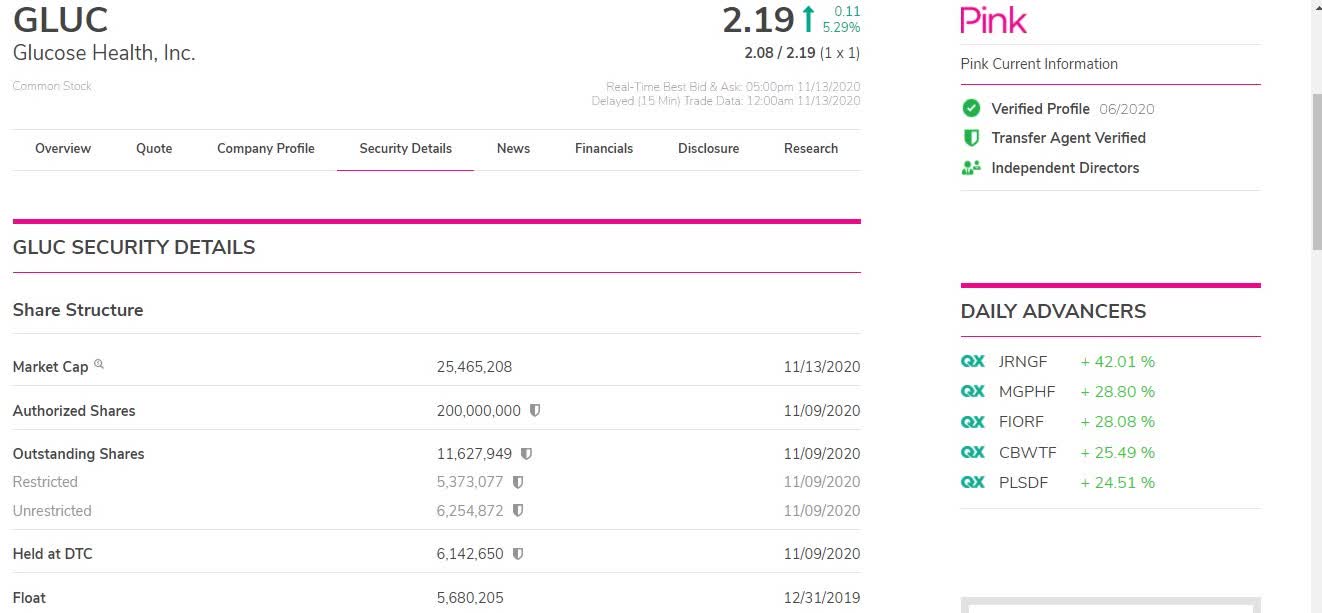The width and height of the screenshot is (1322, 613).
Task: Click the QX icon next to MGPHF
Action: 972,392
